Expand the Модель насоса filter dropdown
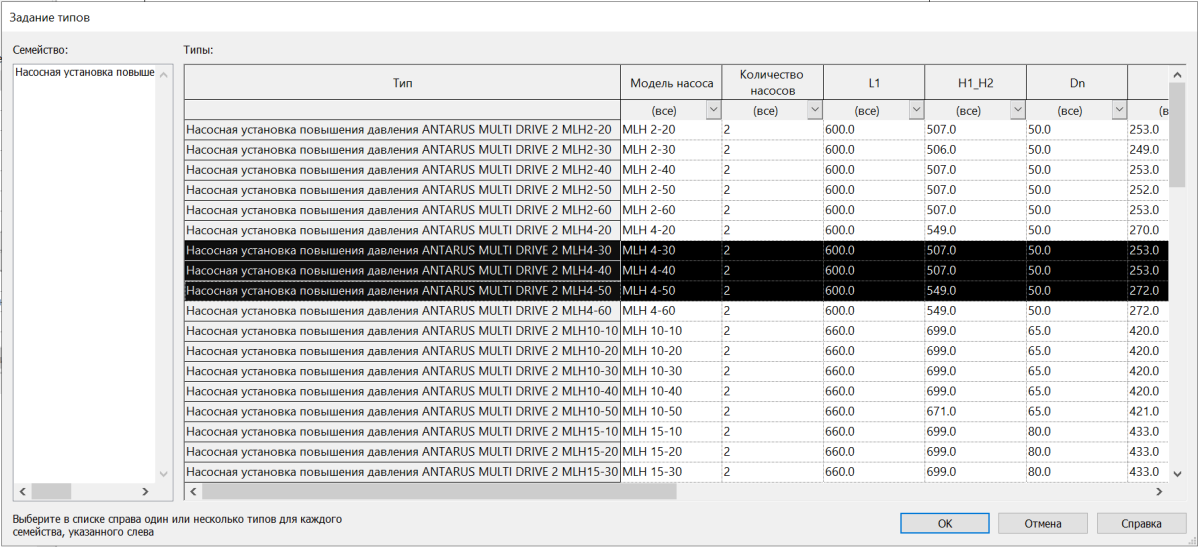Screen dimensions: 1200x547 click(713, 110)
